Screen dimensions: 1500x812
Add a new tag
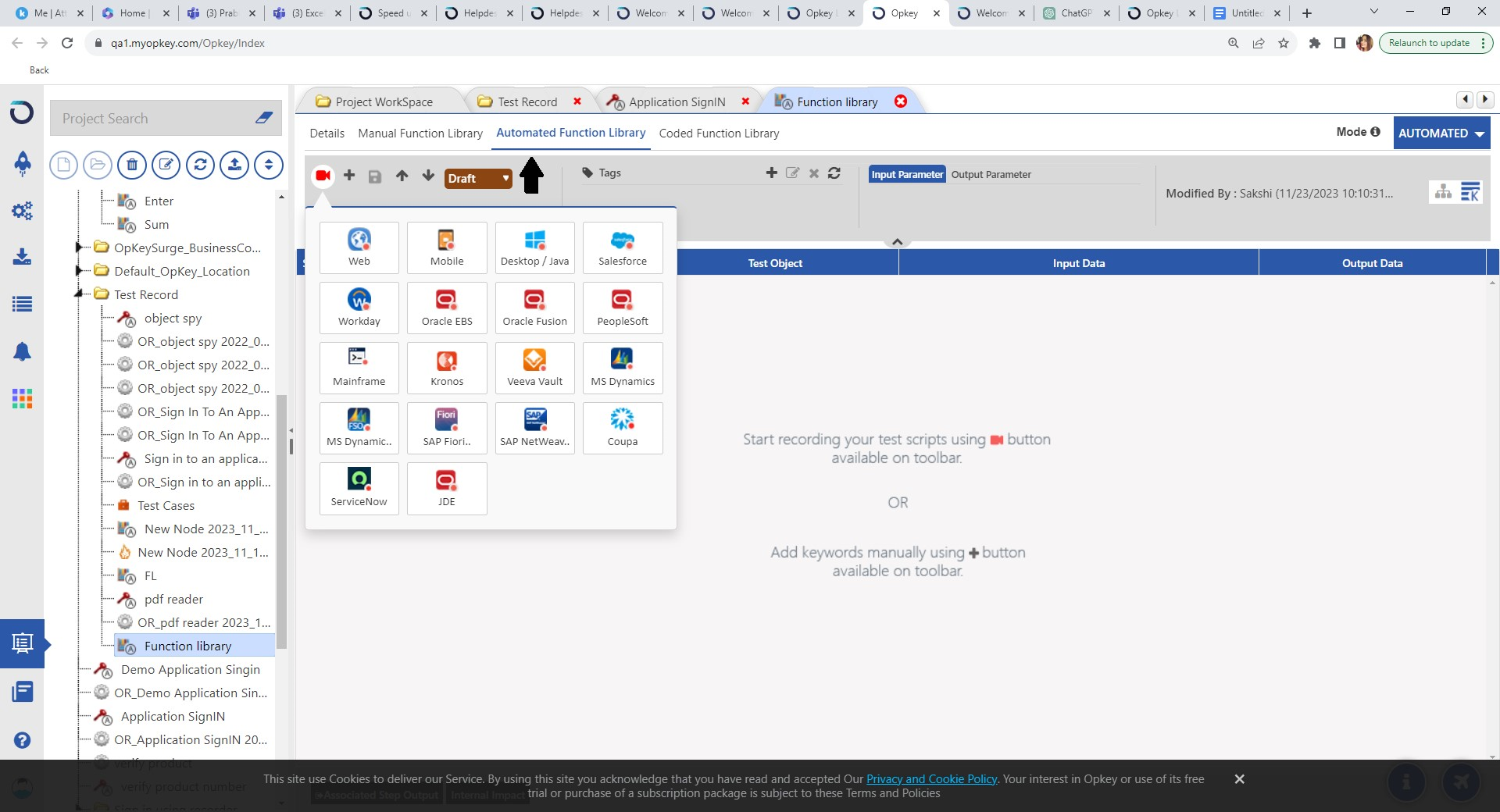coord(771,173)
